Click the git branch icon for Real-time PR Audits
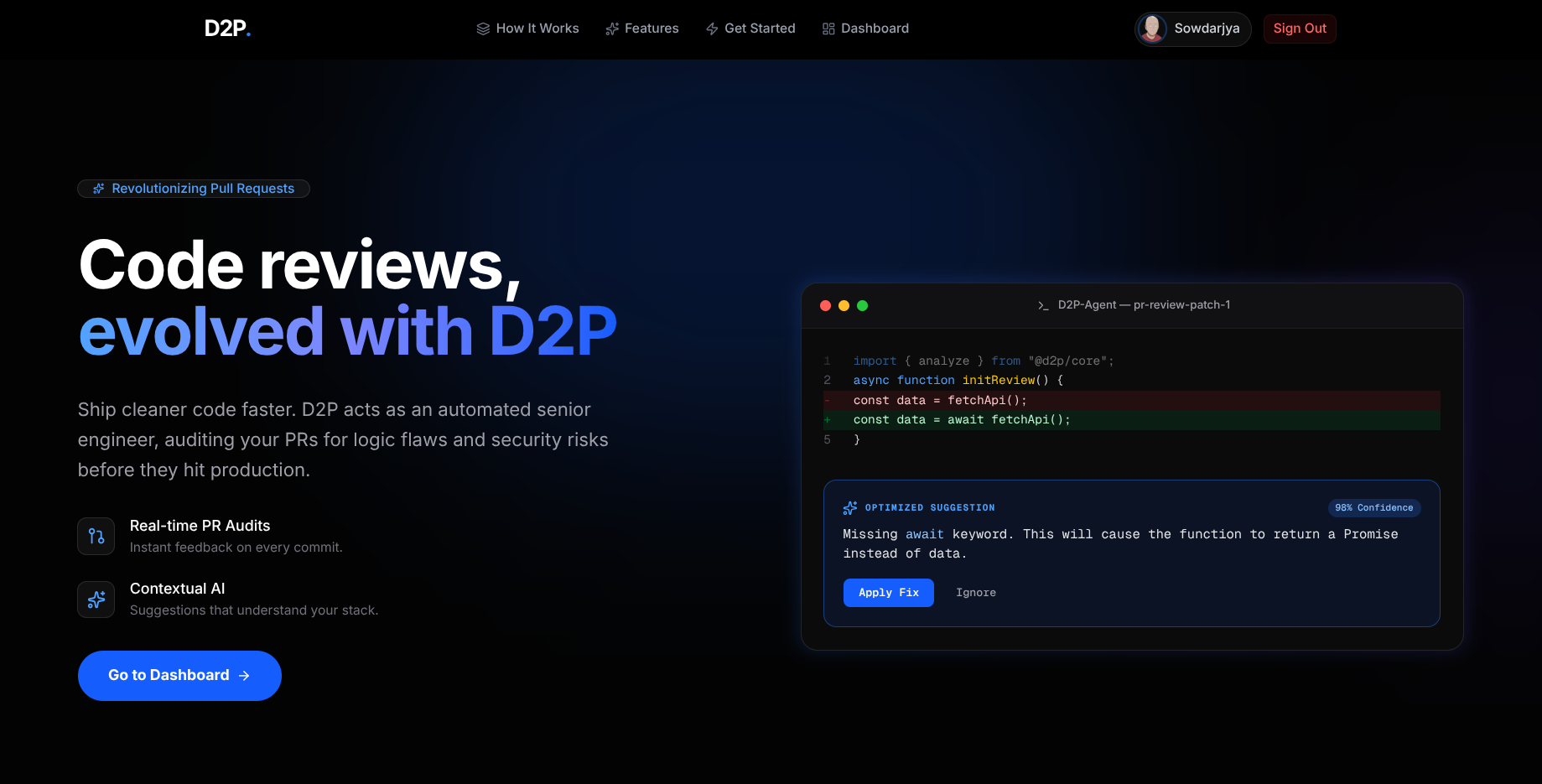1542x784 pixels. point(96,536)
